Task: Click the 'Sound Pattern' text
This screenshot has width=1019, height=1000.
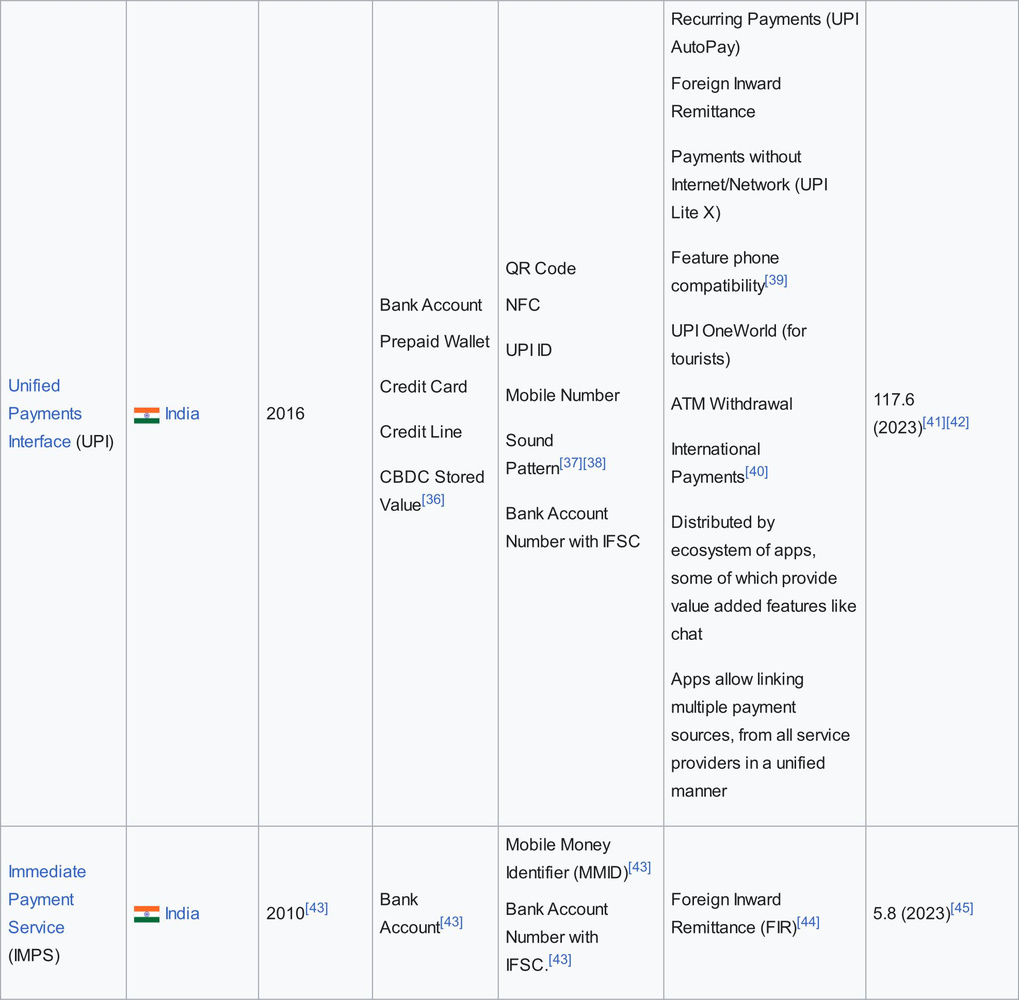Action: tap(532, 454)
